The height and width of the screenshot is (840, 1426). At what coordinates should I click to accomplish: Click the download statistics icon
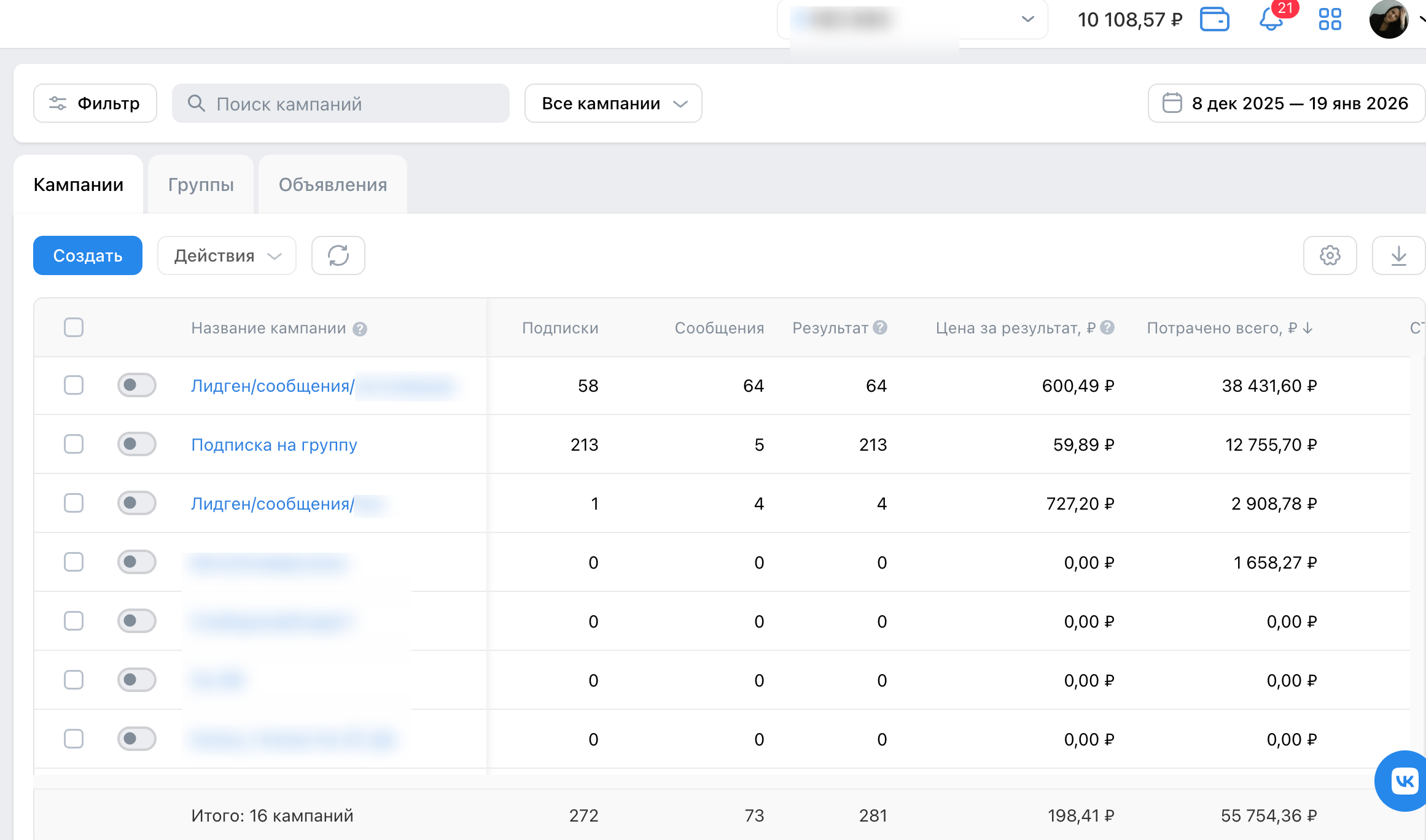coord(1398,255)
